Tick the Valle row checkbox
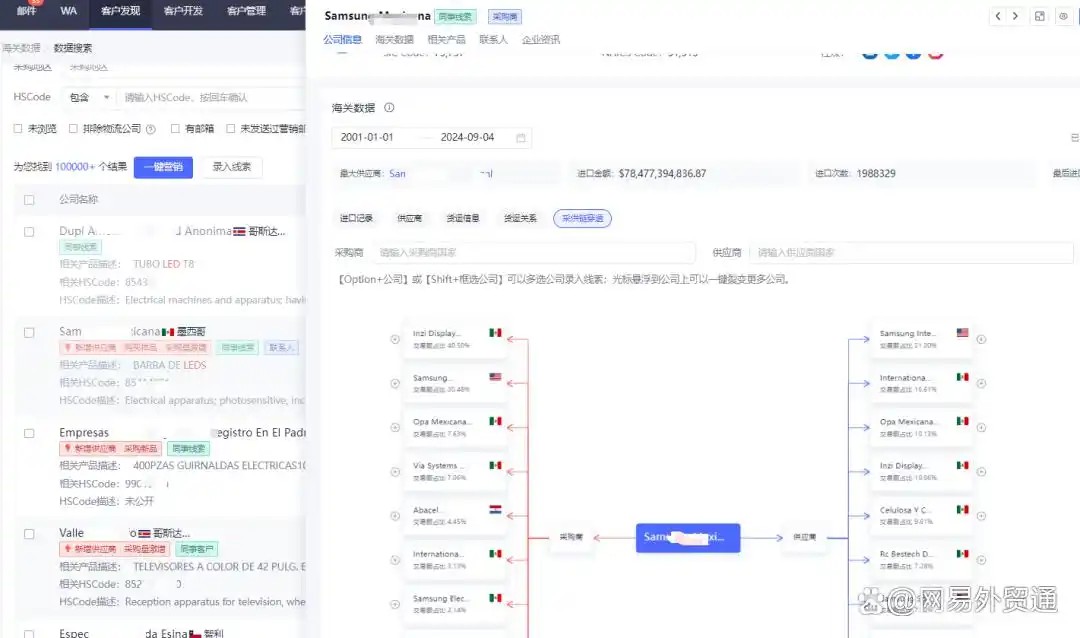The height and width of the screenshot is (638, 1080). 29,534
